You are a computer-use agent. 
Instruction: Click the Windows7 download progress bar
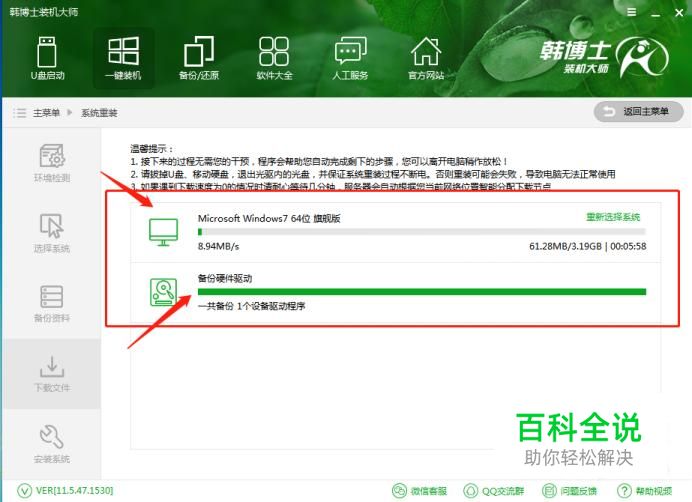point(421,232)
